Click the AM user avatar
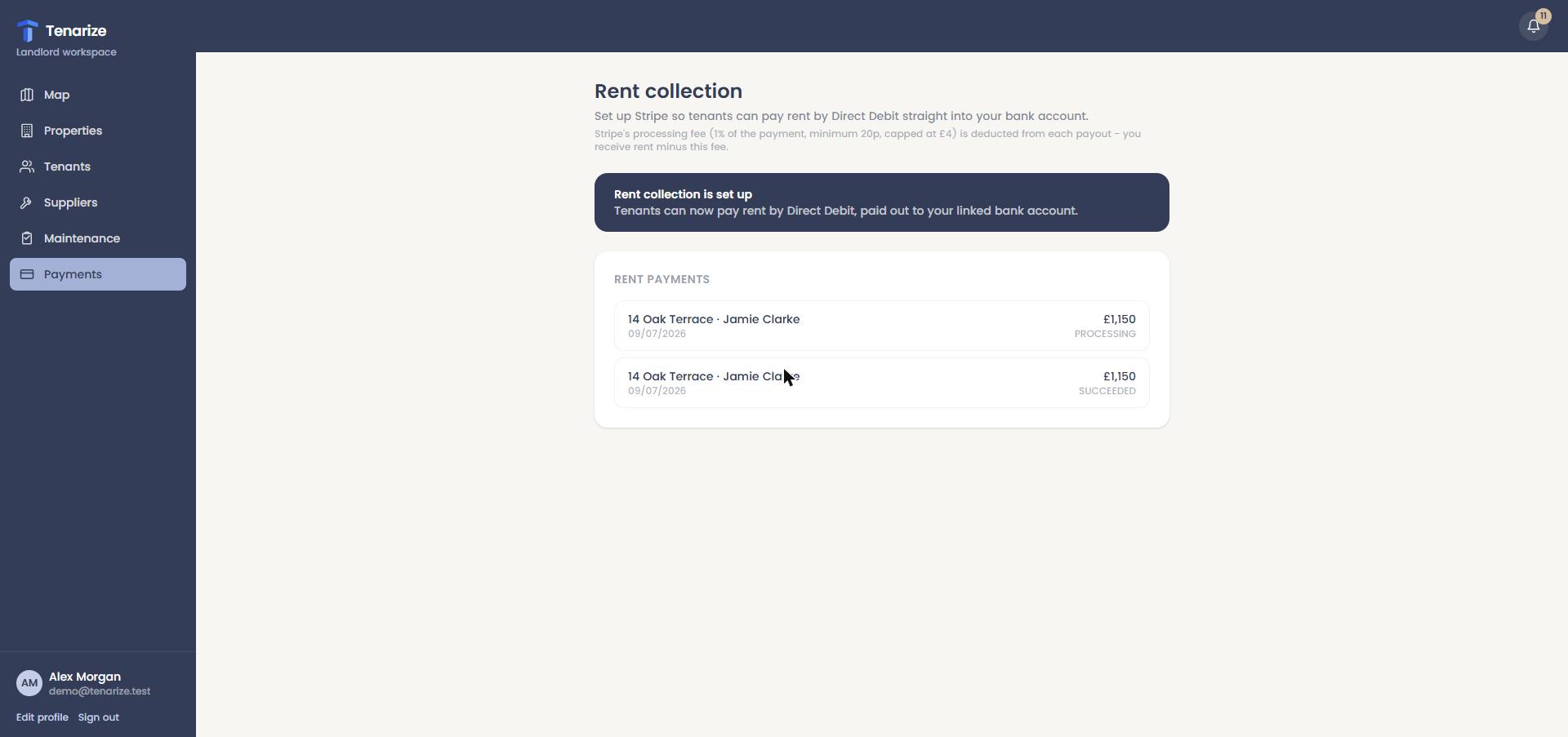 pyautogui.click(x=29, y=683)
